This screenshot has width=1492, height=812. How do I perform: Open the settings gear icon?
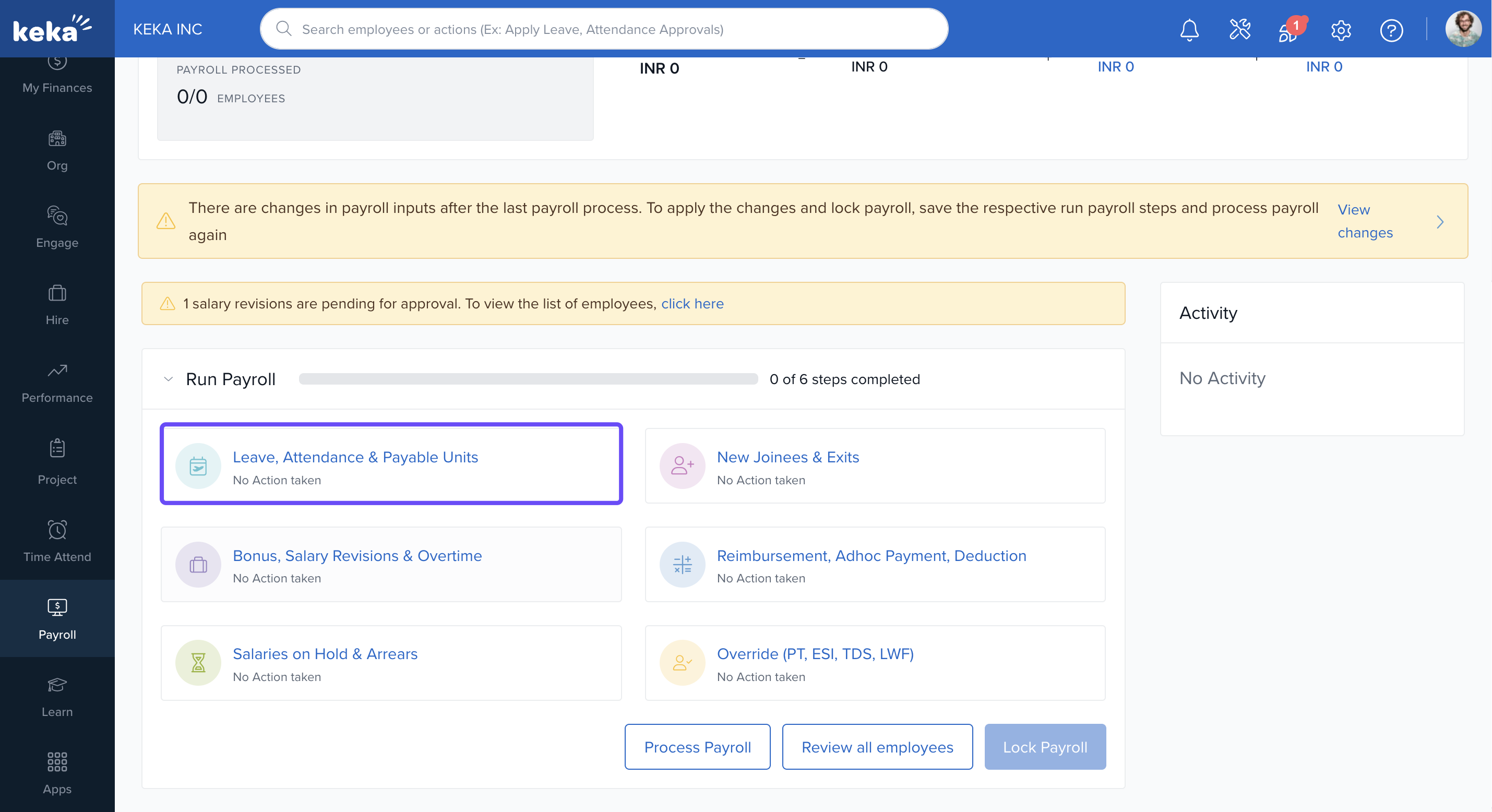point(1340,30)
